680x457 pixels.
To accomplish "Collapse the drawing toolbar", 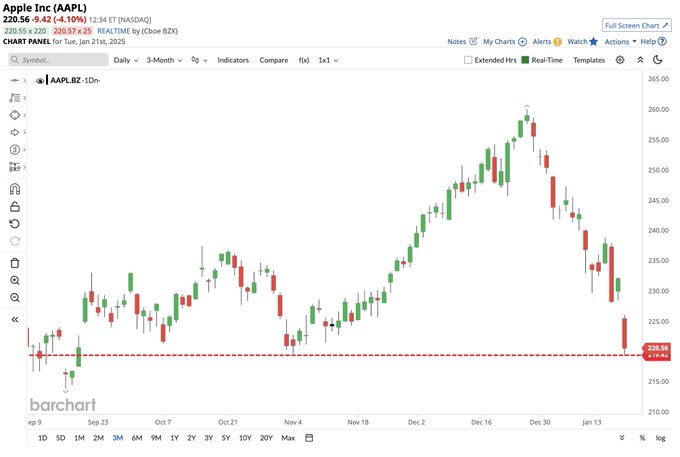I will pyautogui.click(x=15, y=320).
